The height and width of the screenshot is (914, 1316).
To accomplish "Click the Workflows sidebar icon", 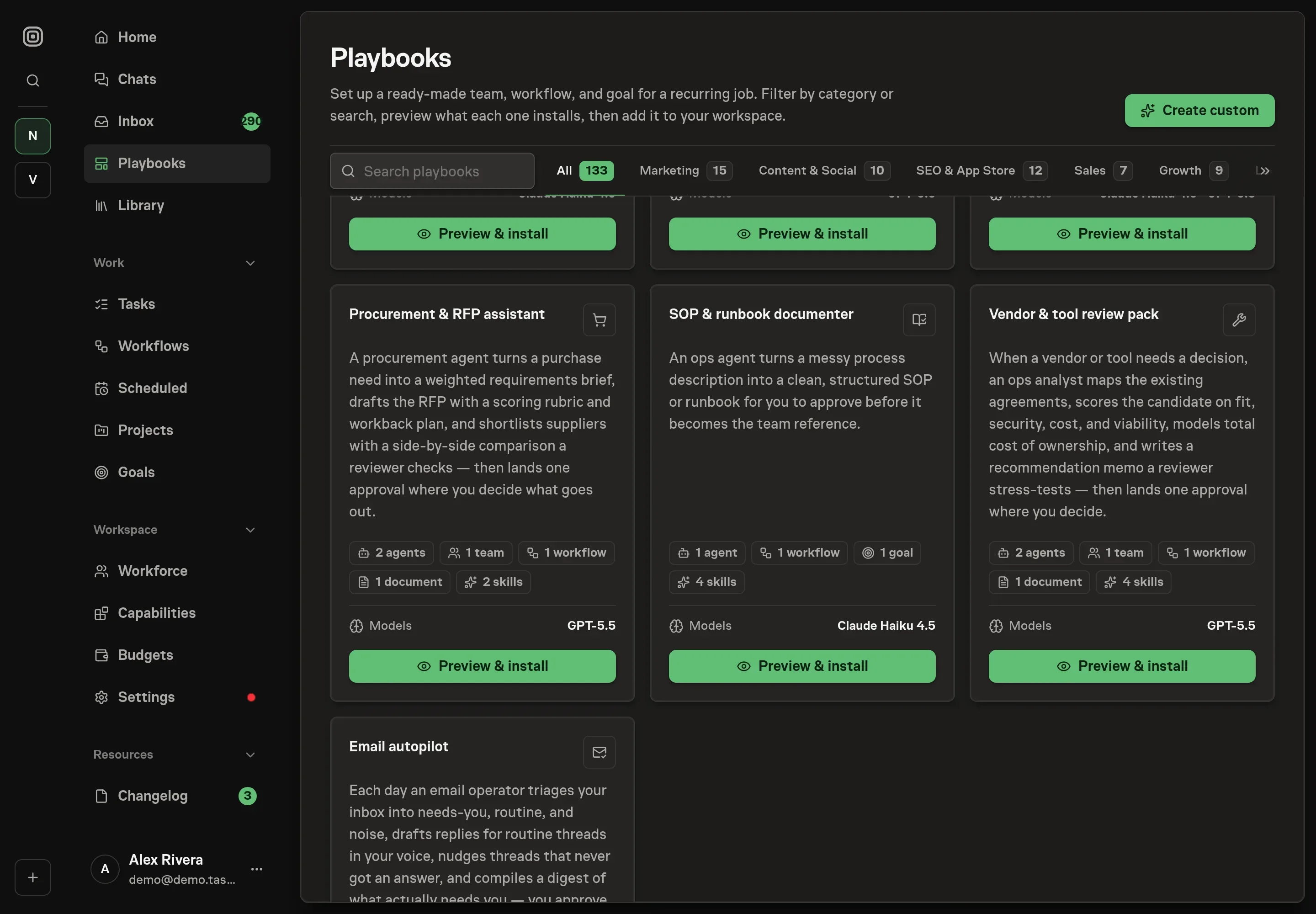I will (101, 346).
